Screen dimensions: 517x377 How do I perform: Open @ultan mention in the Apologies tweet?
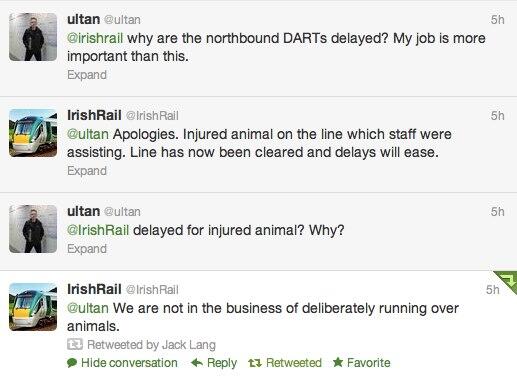coord(88,134)
